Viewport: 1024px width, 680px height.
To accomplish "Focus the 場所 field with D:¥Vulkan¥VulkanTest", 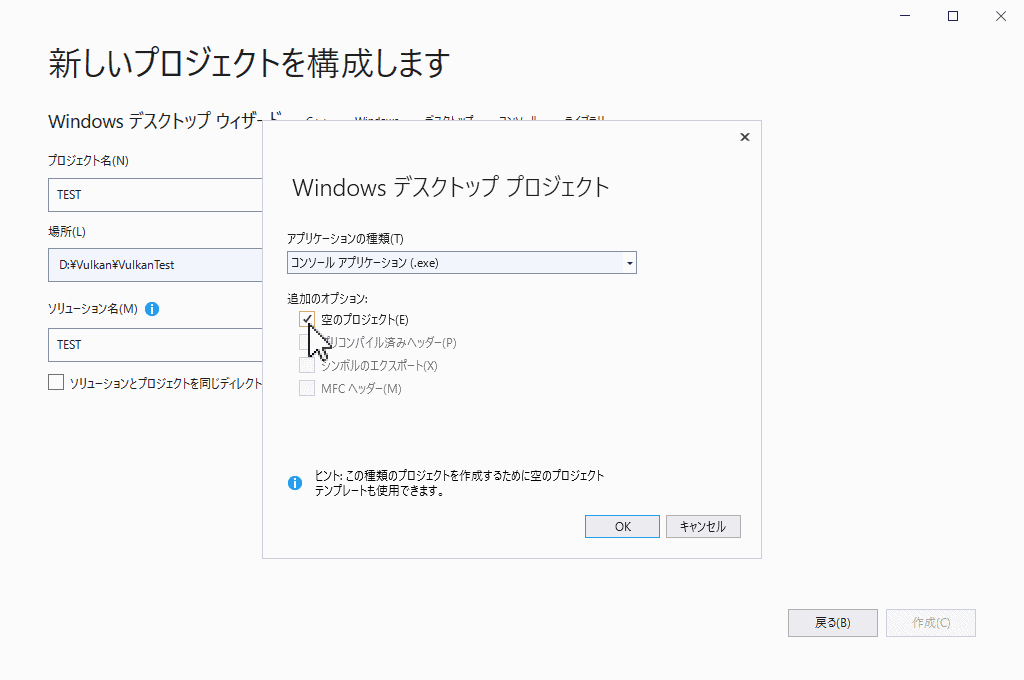I will click(155, 265).
